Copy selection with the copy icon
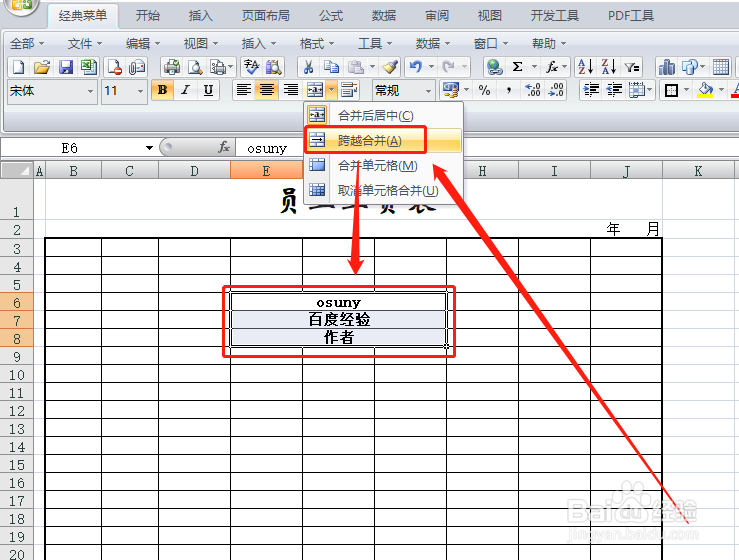 (331, 67)
